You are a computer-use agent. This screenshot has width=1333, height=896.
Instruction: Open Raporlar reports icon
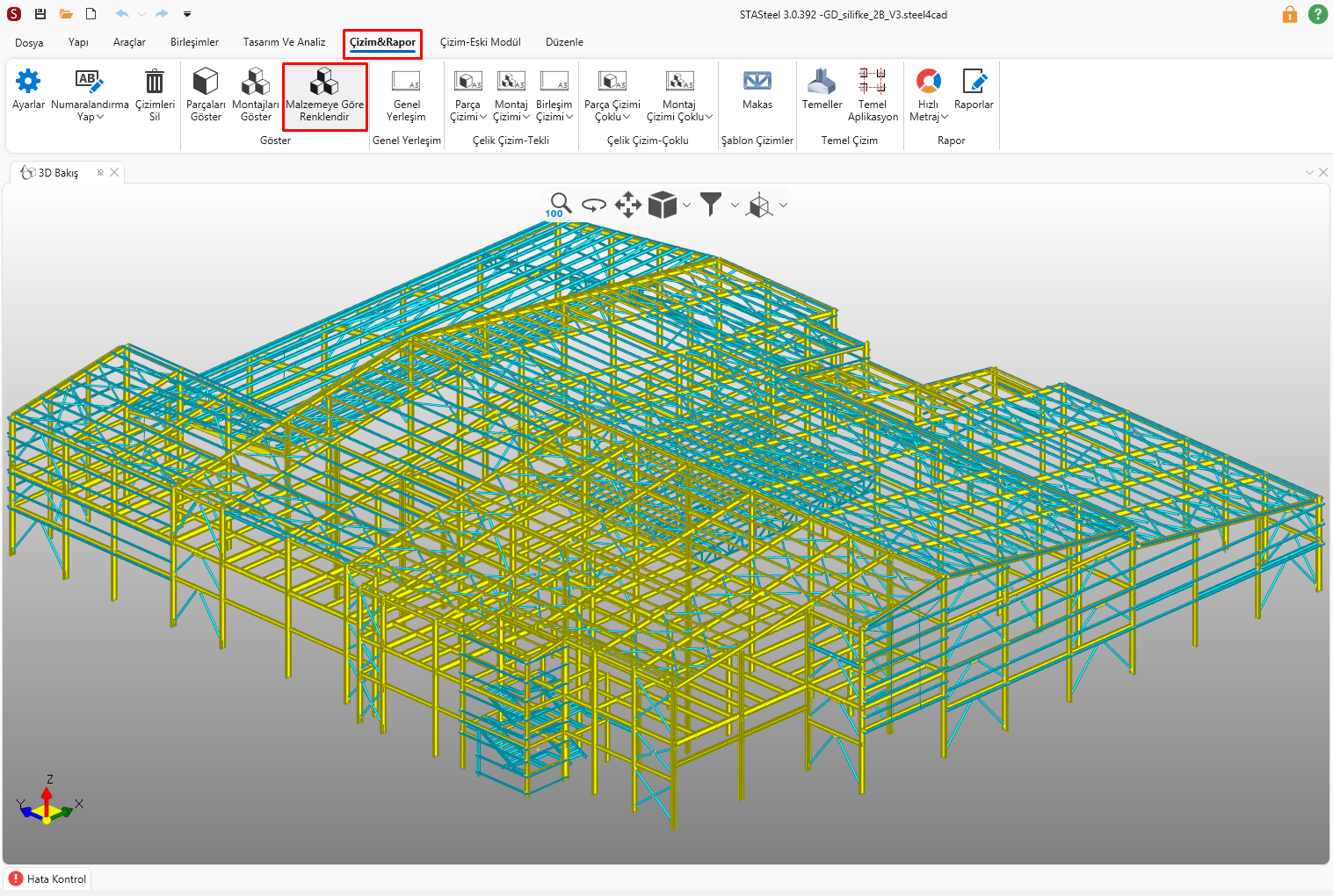pyautogui.click(x=974, y=82)
